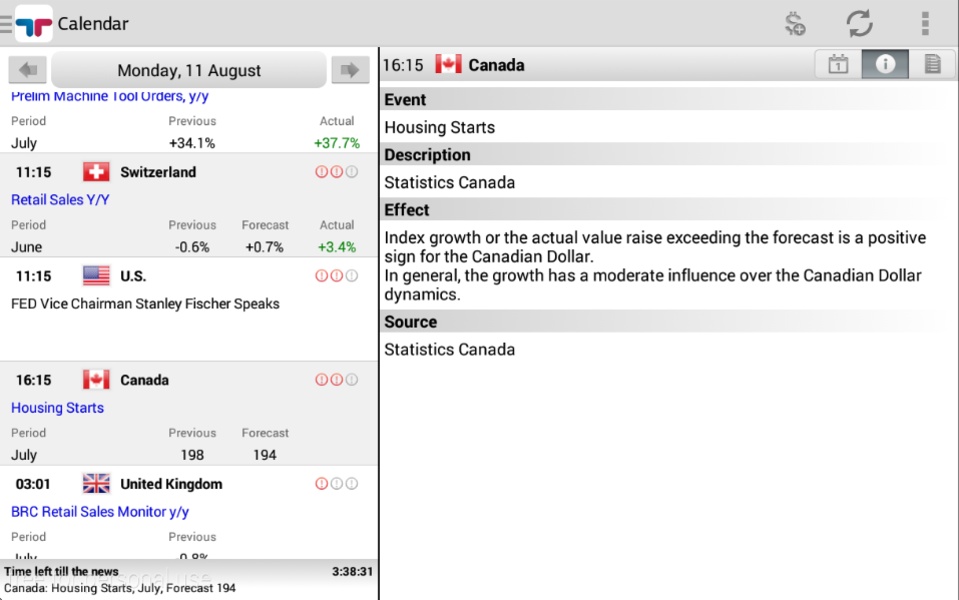Go to the previous day
This screenshot has height=600, width=959.
point(28,70)
